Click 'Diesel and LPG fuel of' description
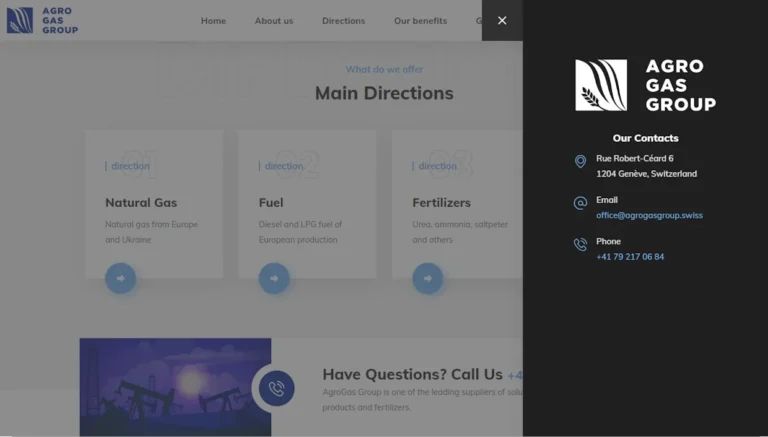Screen dimensions: 768x437 [300, 224]
